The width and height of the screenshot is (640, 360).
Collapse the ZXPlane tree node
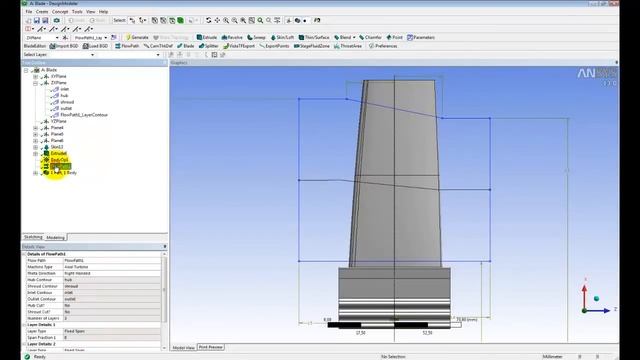36,83
